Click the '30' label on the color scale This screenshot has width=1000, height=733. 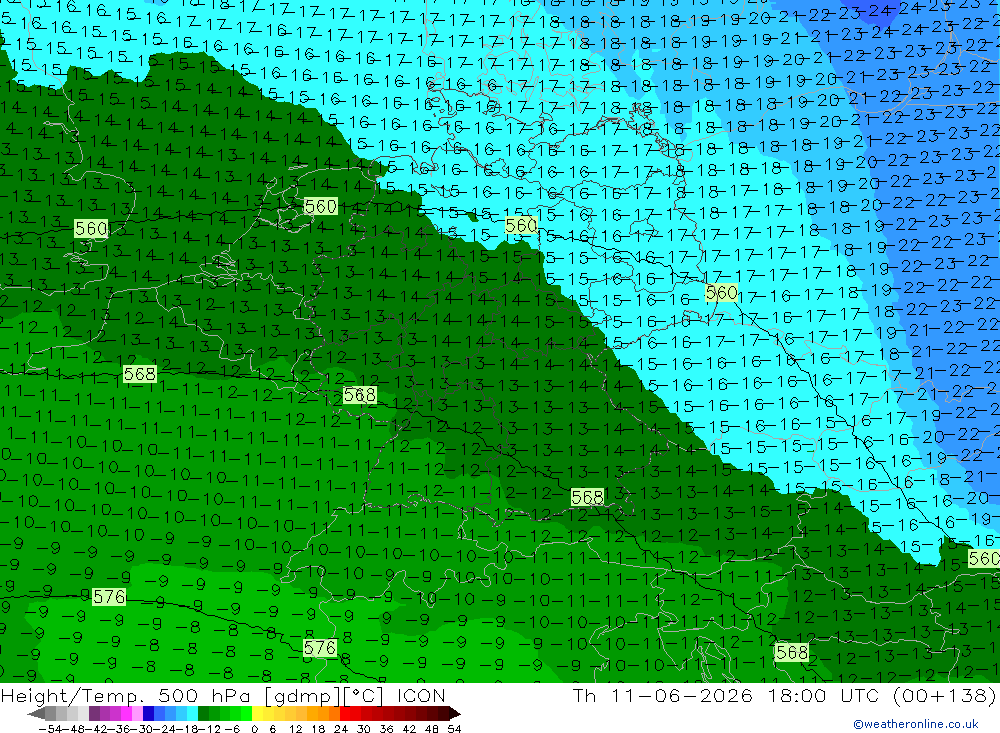click(364, 729)
